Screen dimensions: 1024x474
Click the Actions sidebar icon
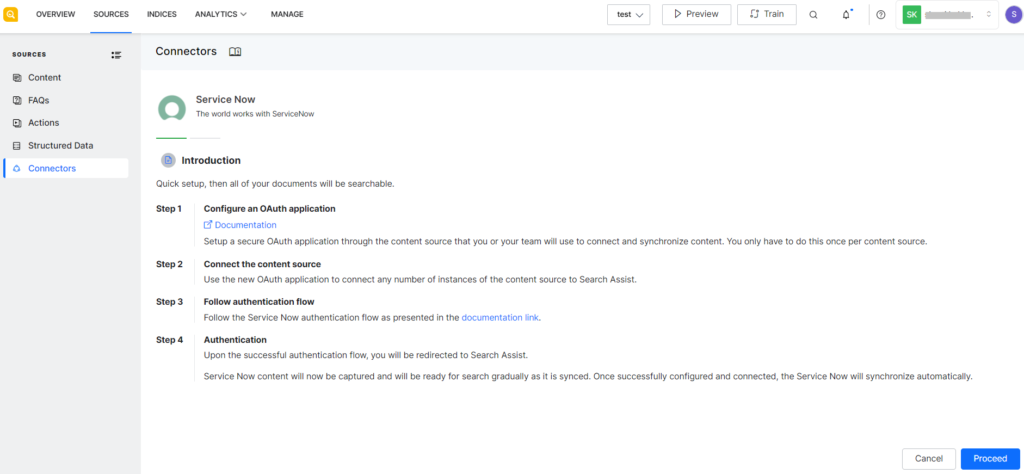17,123
